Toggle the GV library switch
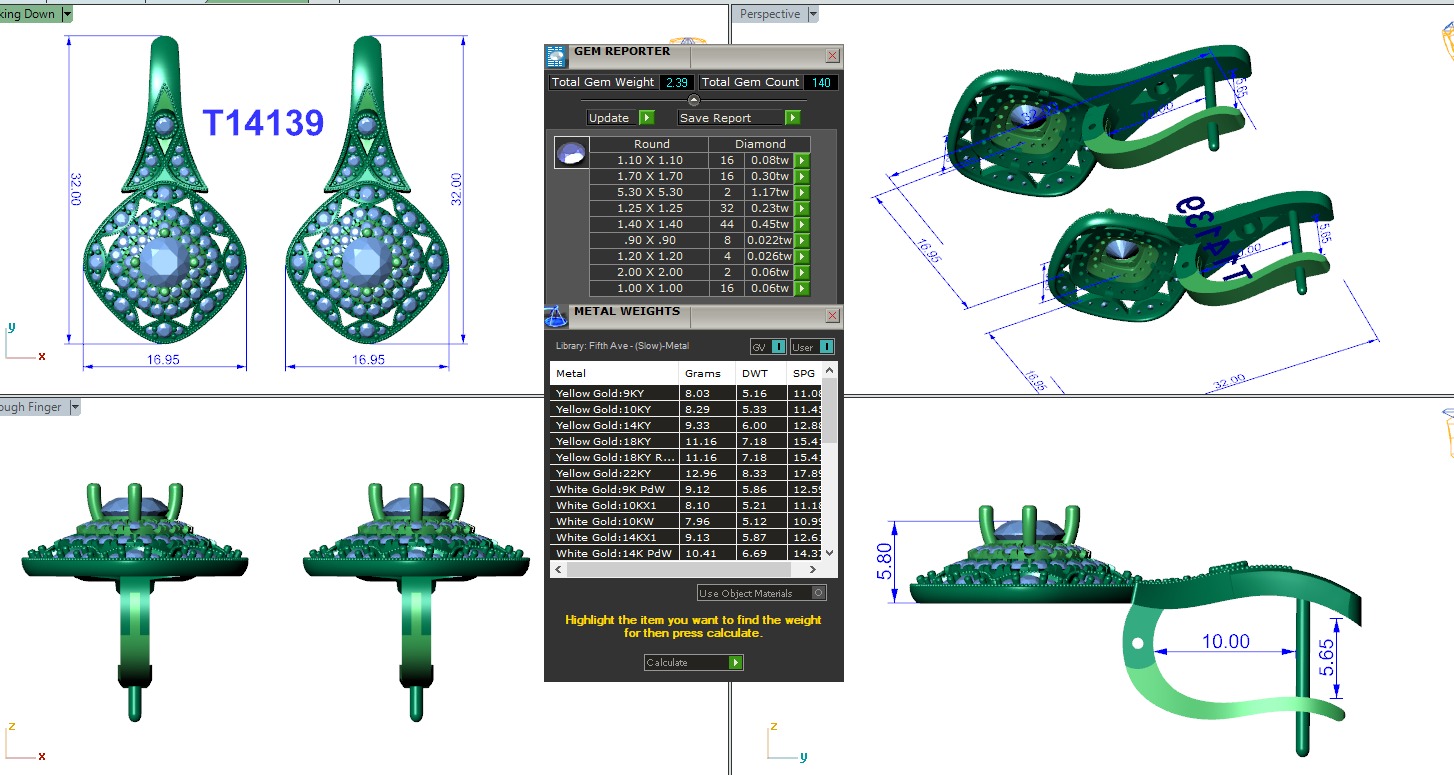Viewport: 1454px width, 775px height. (x=778, y=347)
